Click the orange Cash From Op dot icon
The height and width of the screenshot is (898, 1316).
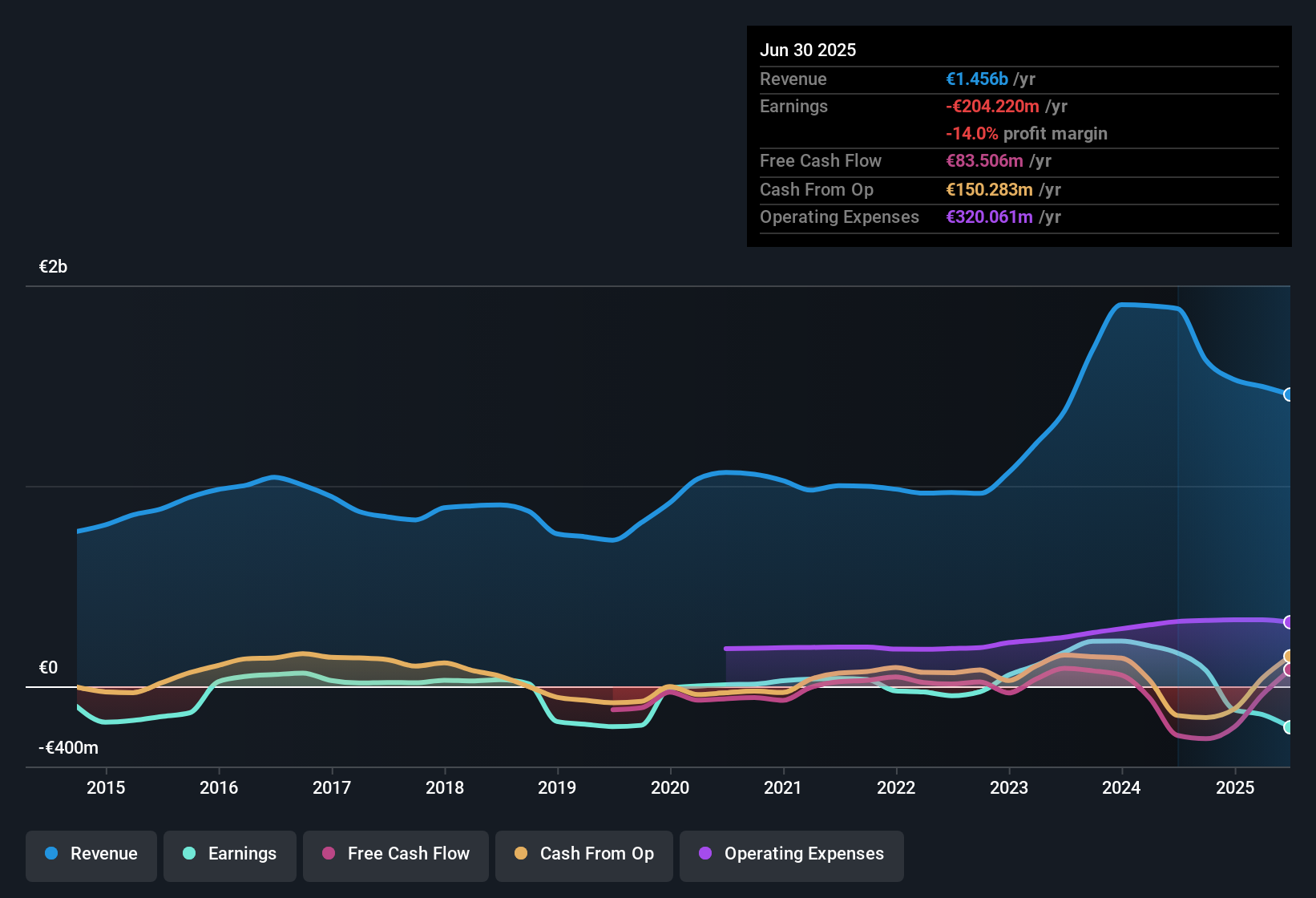coord(522,854)
